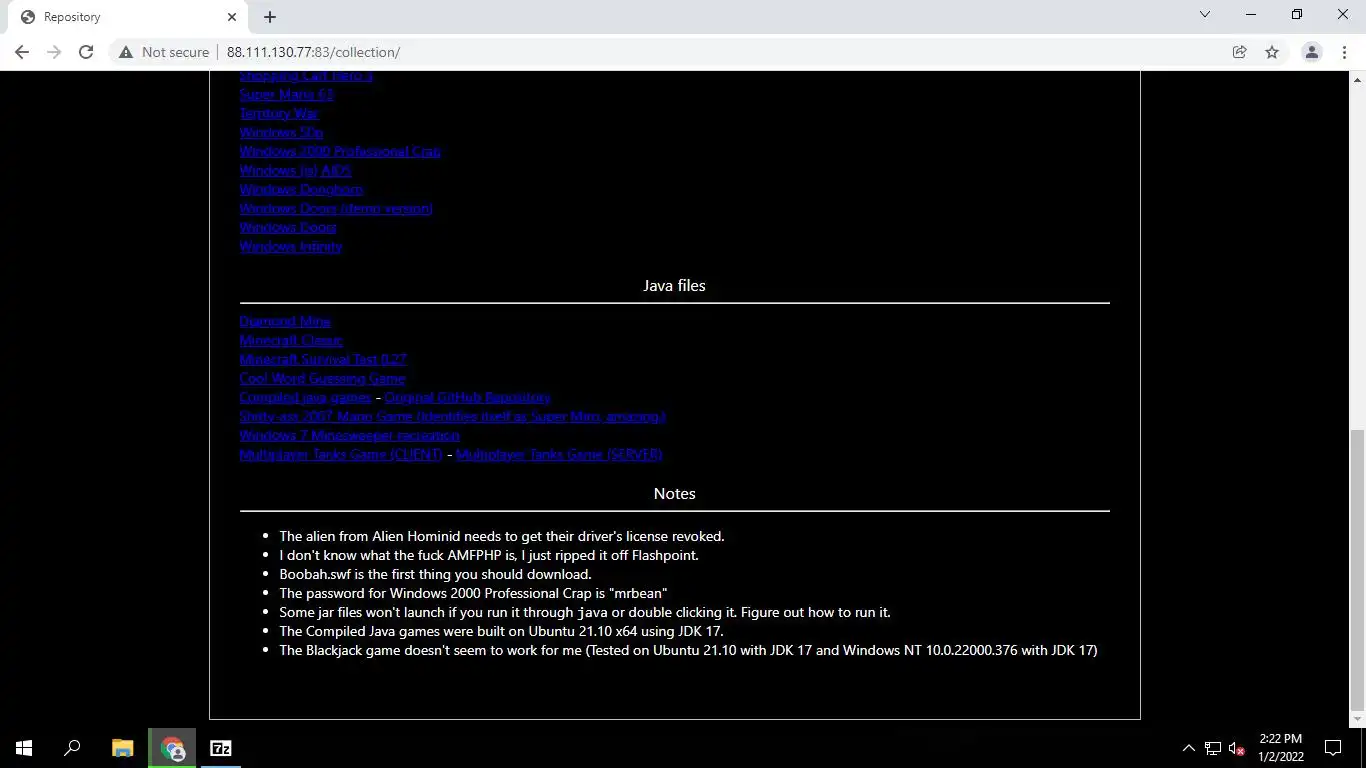Click the browser forward arrow
This screenshot has width=1366, height=768.
pos(54,52)
